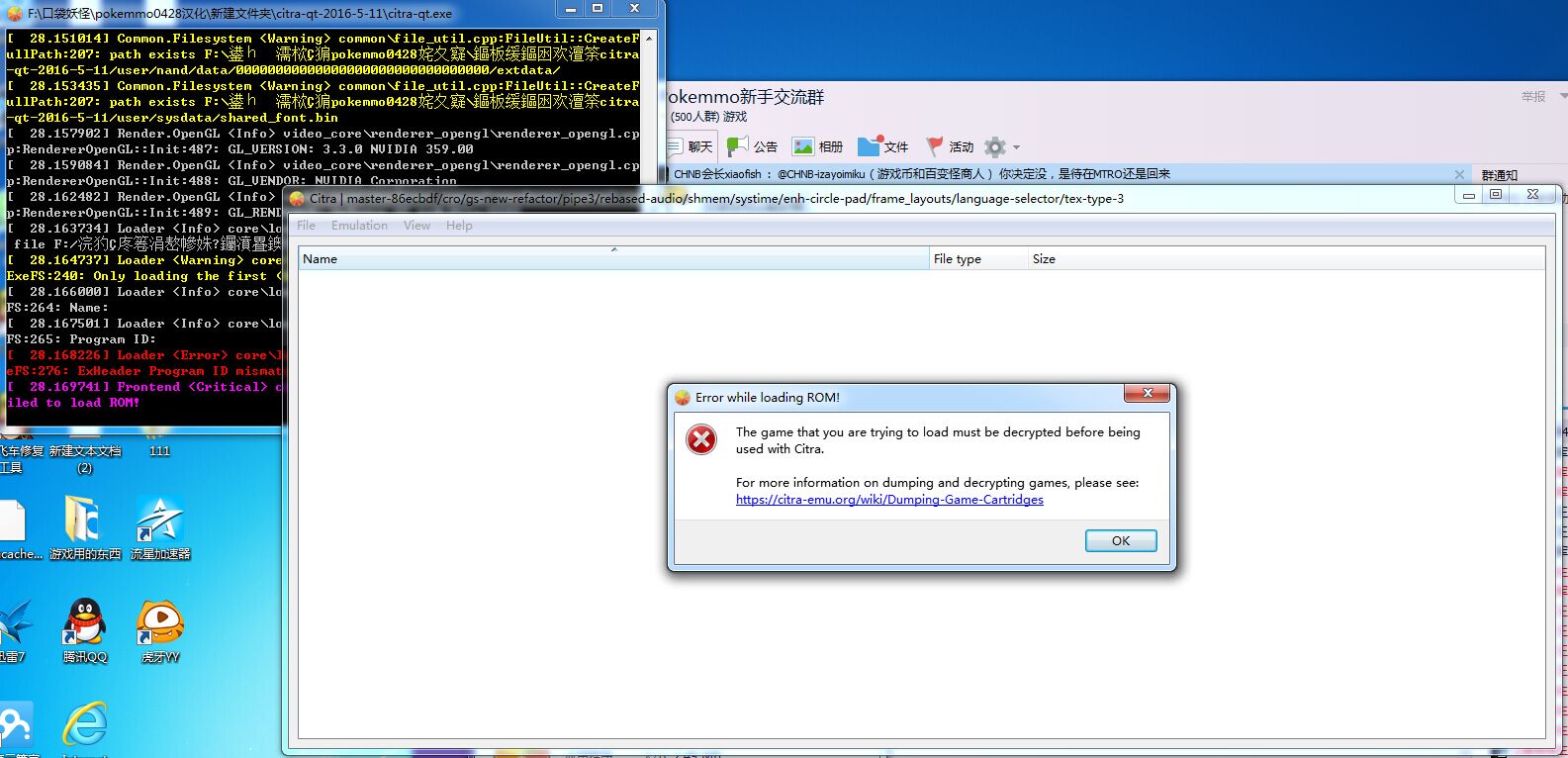Click the console scrollbar up arrow
The height and width of the screenshot is (758, 1568).
[x=649, y=38]
